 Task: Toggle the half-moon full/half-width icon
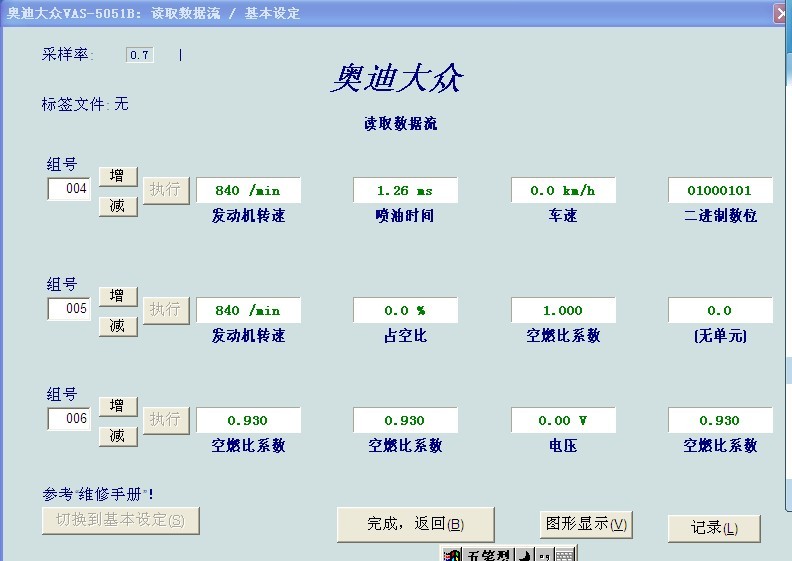click(x=524, y=555)
